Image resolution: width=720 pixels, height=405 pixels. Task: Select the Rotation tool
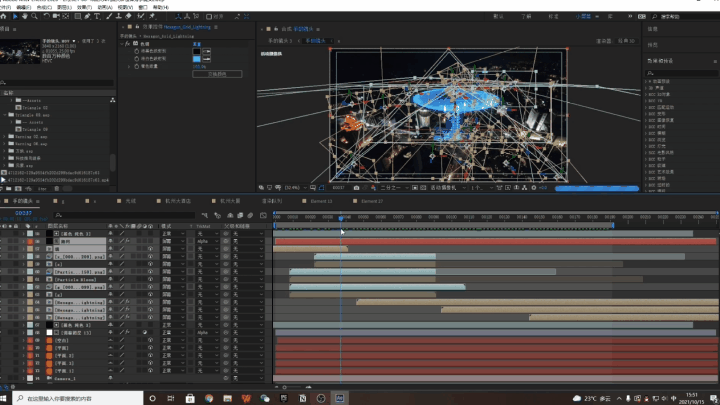click(46, 16)
